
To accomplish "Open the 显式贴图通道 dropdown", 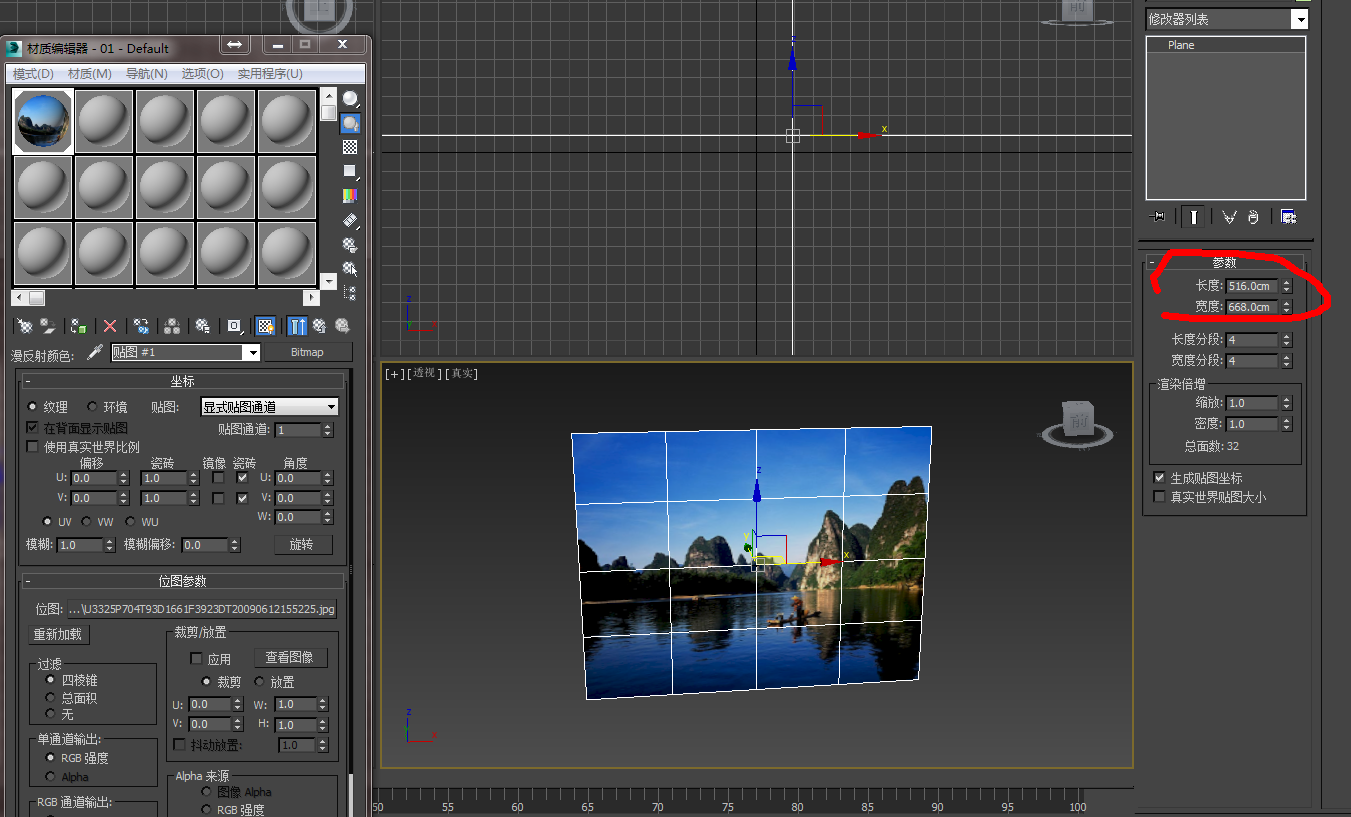I will click(270, 407).
